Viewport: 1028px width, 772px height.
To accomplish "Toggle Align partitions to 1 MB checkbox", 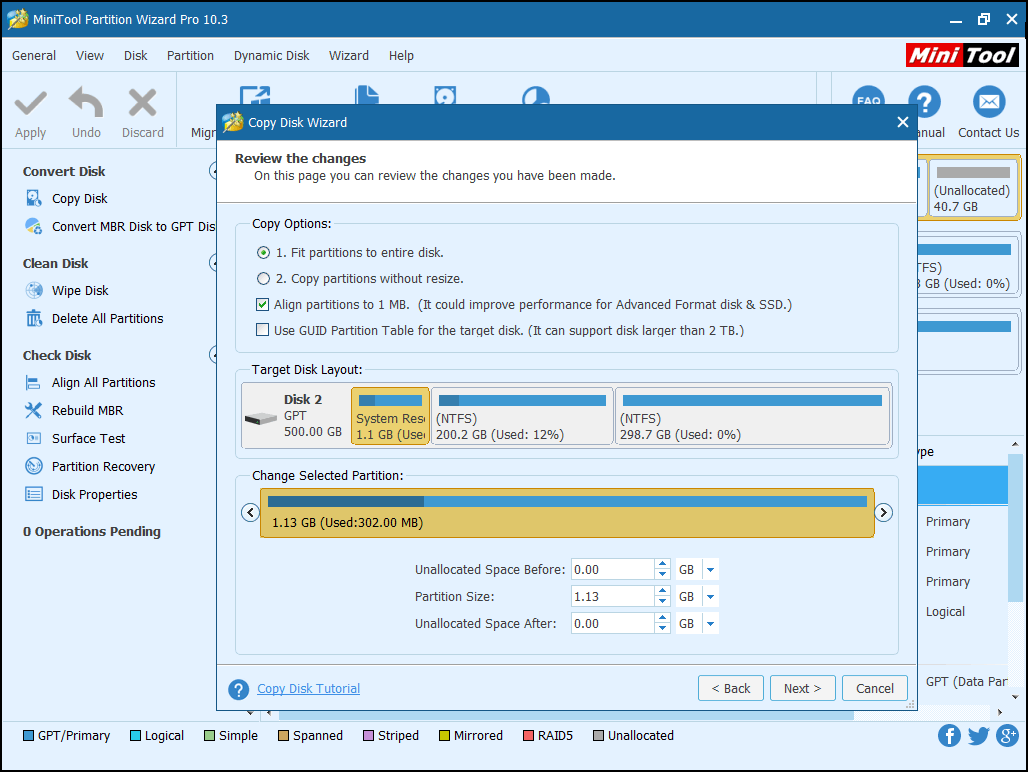I will click(263, 304).
